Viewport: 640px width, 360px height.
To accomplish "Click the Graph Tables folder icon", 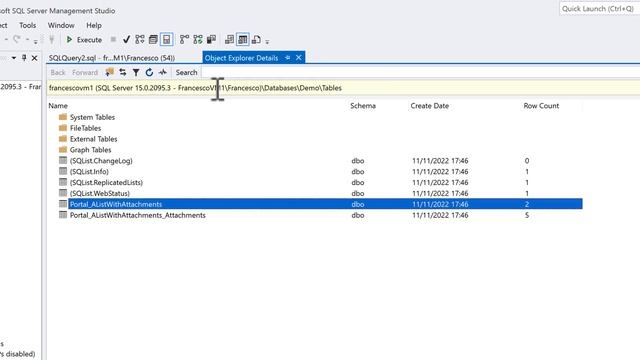I will pyautogui.click(x=63, y=149).
